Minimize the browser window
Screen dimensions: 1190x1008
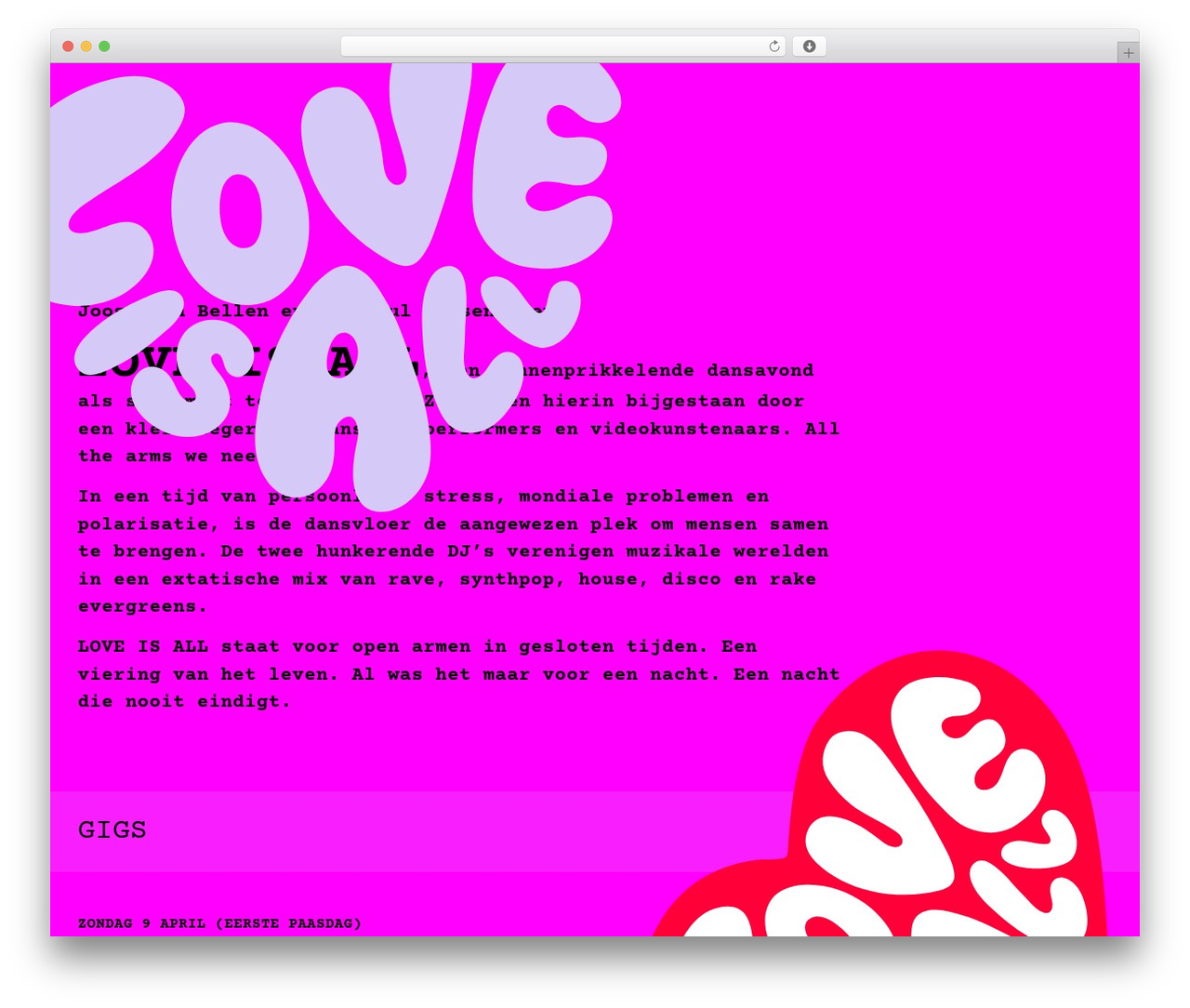coord(86,46)
